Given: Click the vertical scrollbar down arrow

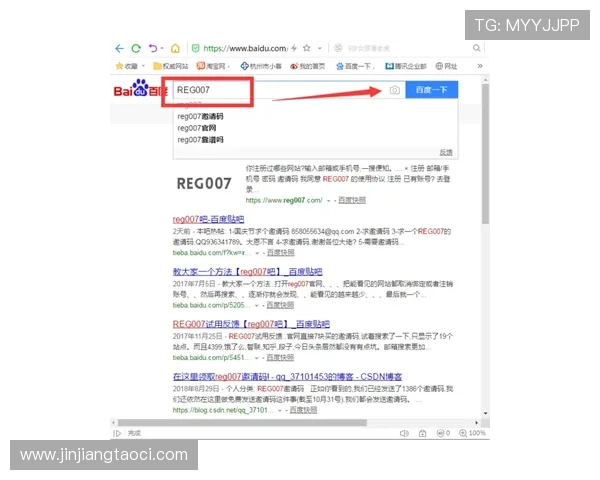Looking at the screenshot, I should [x=485, y=413].
